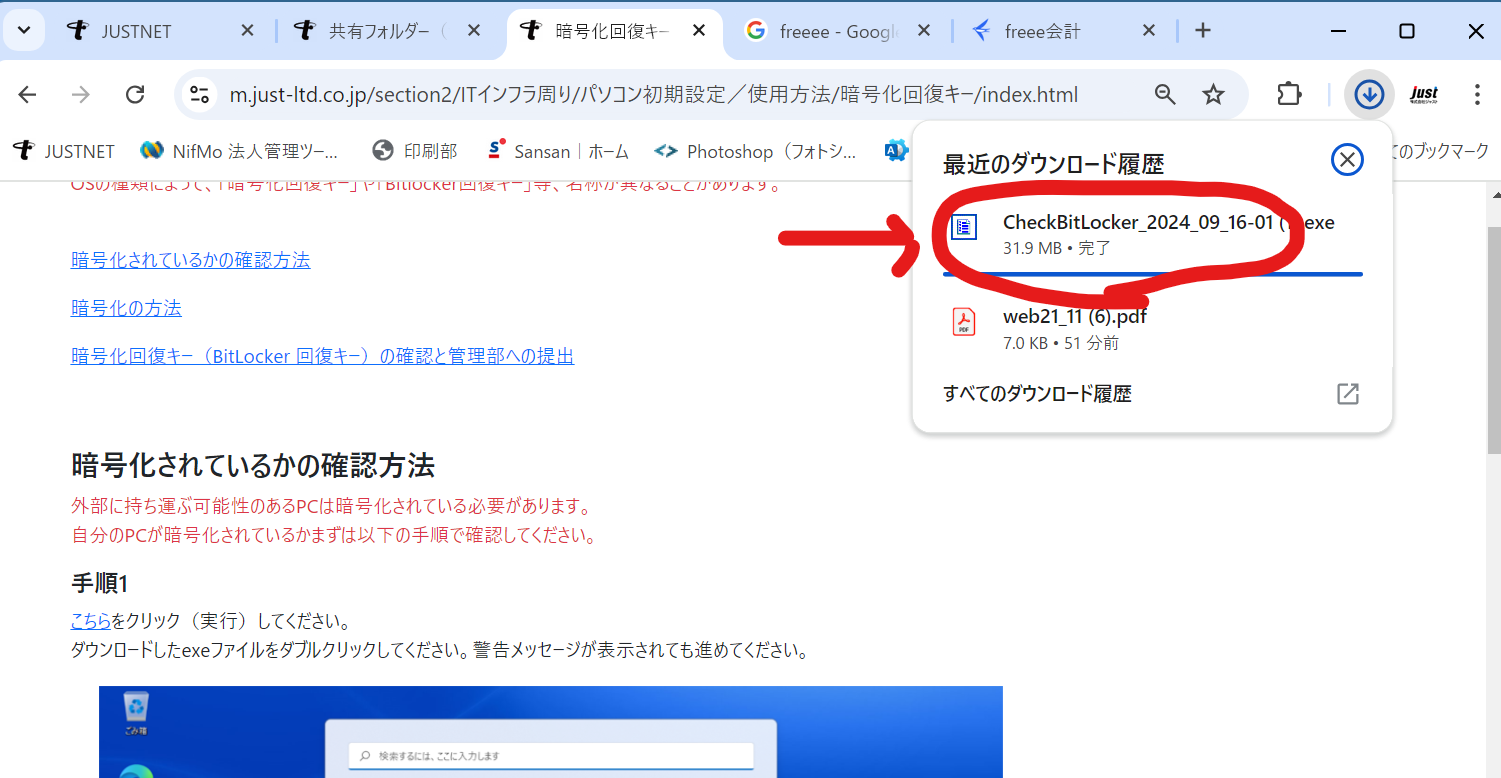
Task: Click the PDF icon of web21_11 (6).pdf
Action: click(x=963, y=322)
